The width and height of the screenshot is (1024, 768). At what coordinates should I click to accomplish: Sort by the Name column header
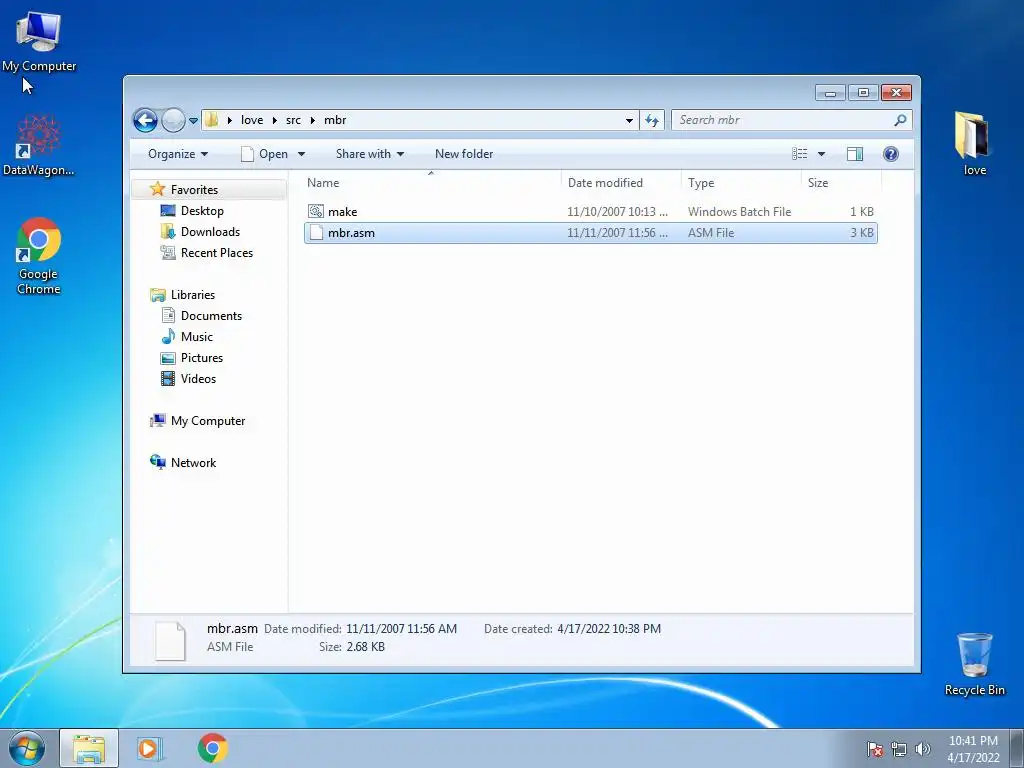click(431, 183)
